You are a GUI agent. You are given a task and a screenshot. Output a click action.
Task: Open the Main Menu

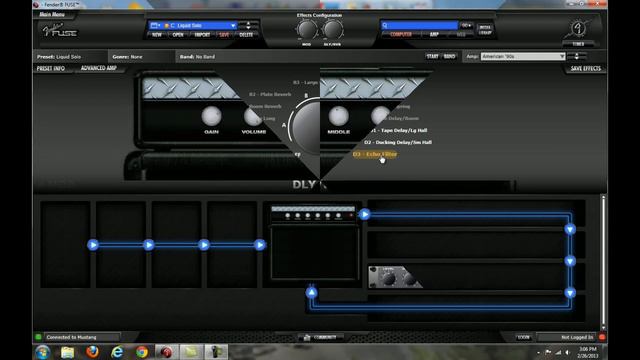(52, 14)
